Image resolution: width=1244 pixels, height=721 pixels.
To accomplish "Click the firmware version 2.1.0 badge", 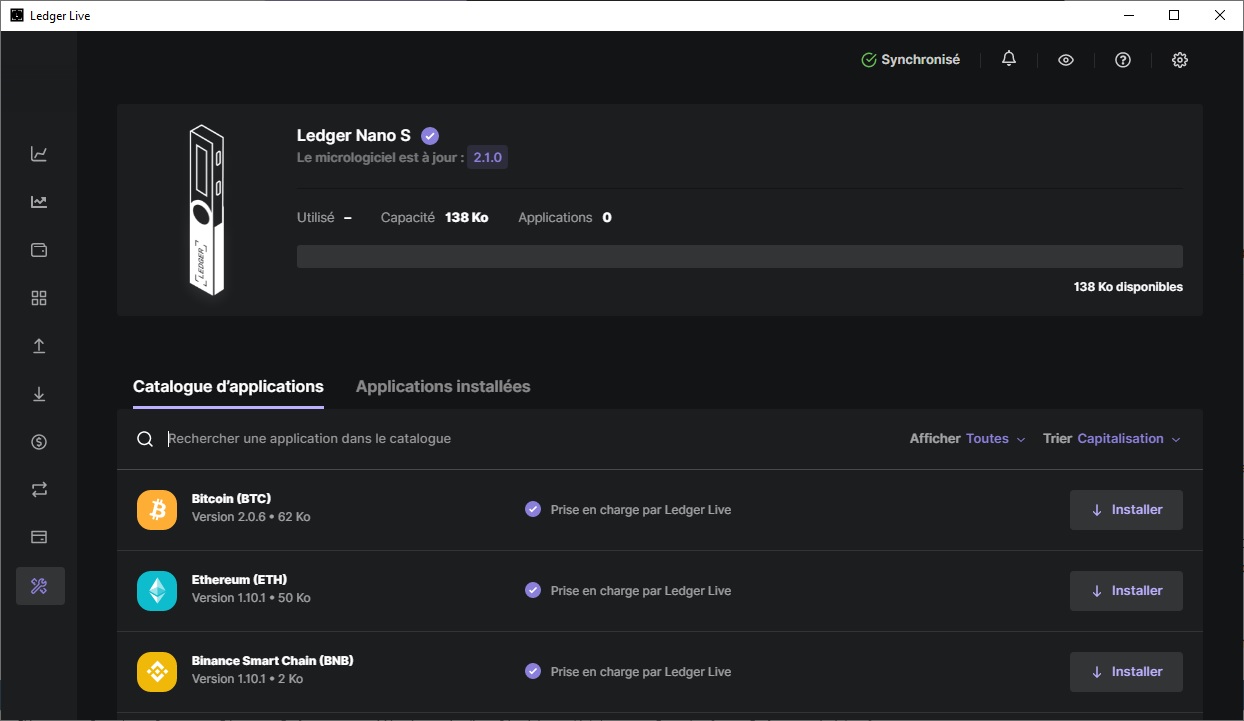I will pos(488,158).
